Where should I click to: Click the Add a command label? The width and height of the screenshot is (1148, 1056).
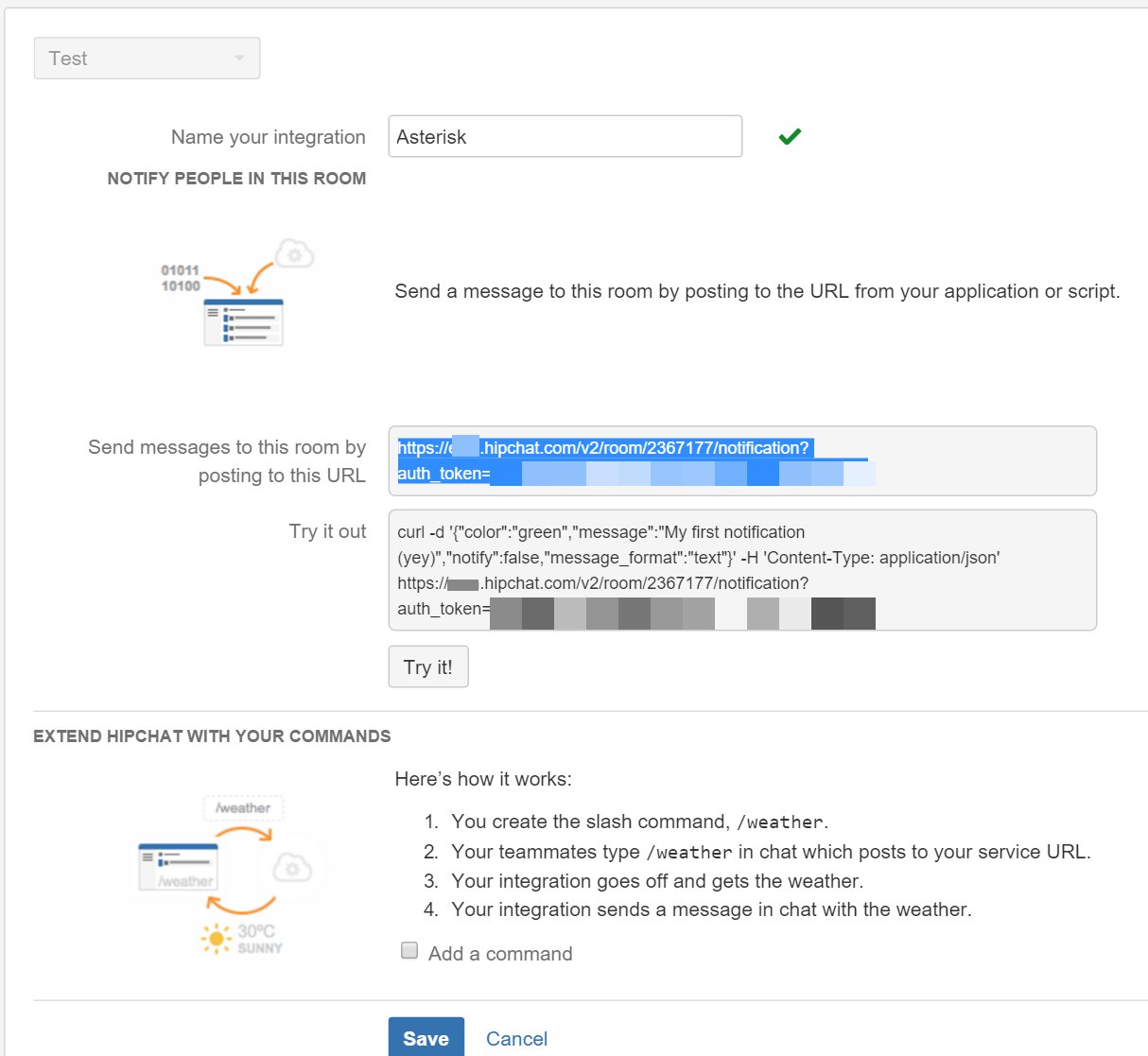pyautogui.click(x=500, y=954)
